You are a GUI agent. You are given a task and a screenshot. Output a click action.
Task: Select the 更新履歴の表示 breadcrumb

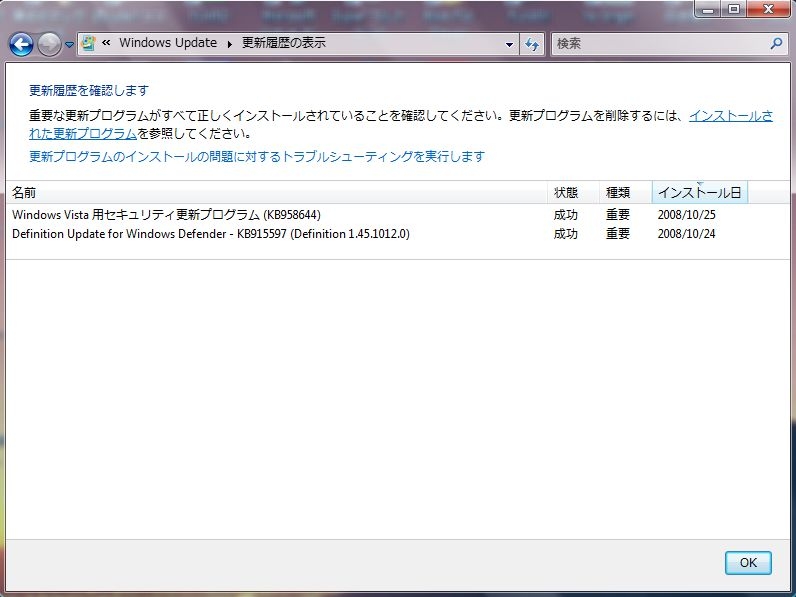[284, 43]
